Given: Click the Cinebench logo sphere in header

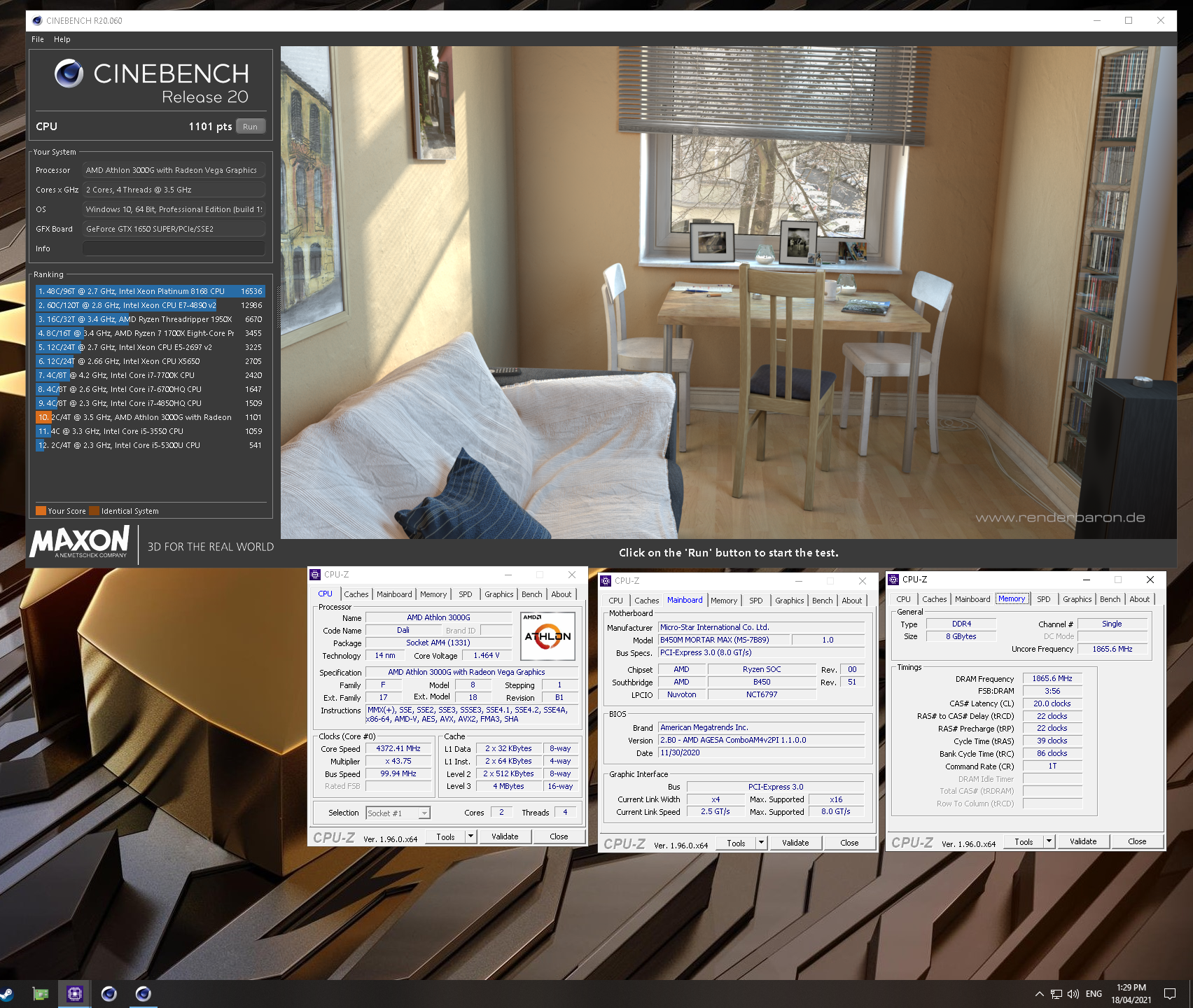Looking at the screenshot, I should [x=69, y=73].
